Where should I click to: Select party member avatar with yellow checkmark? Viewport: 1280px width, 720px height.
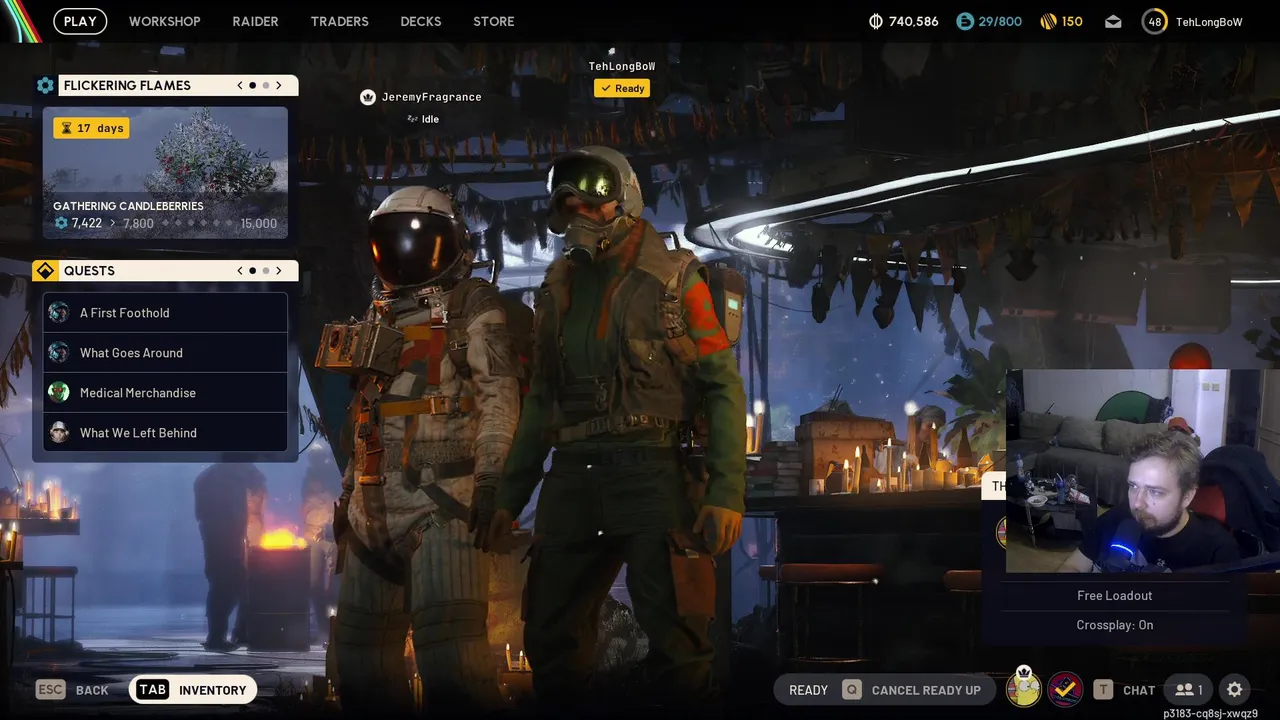(1066, 689)
